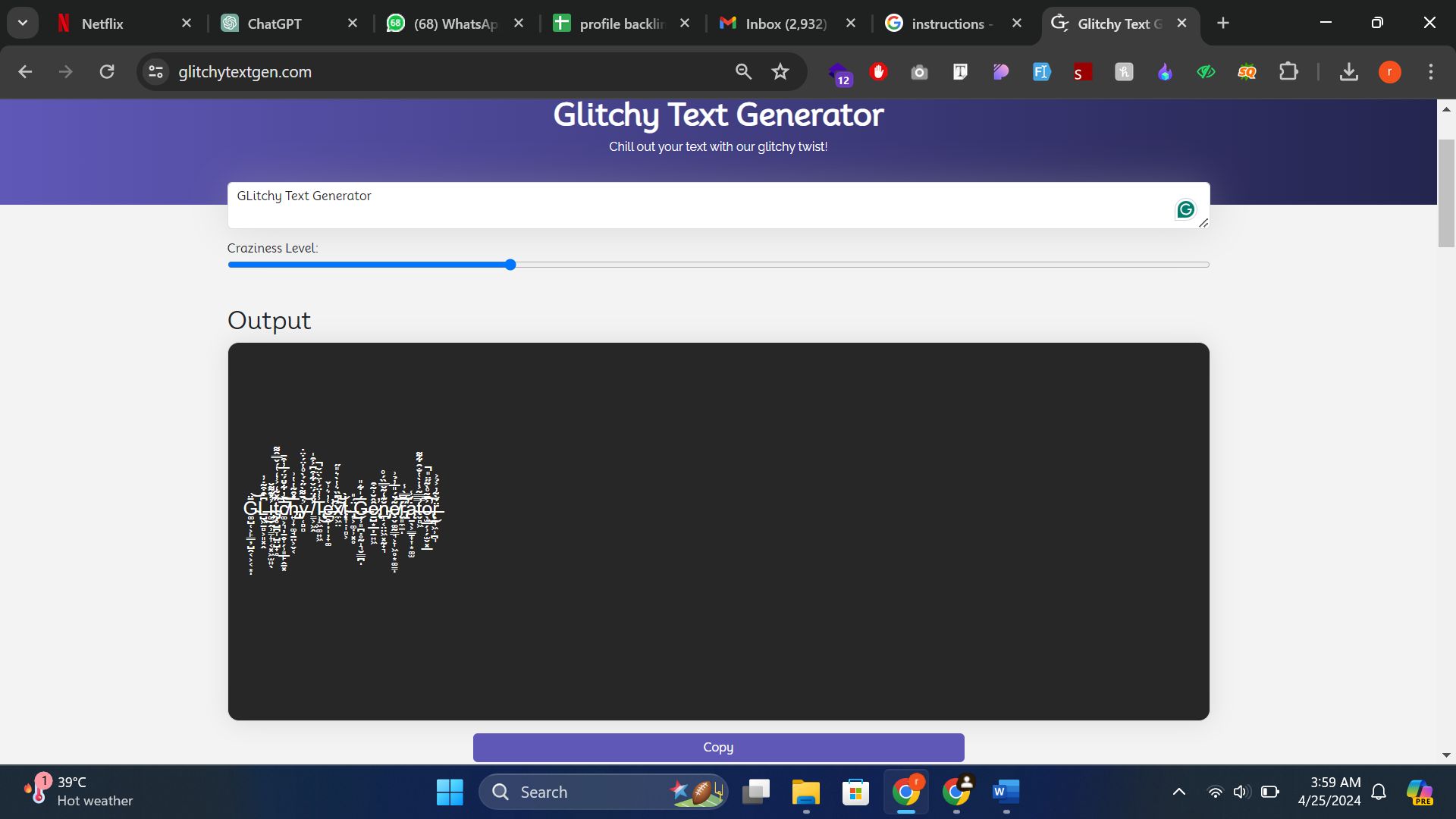Open the three-dot Chrome menu

(x=1430, y=72)
